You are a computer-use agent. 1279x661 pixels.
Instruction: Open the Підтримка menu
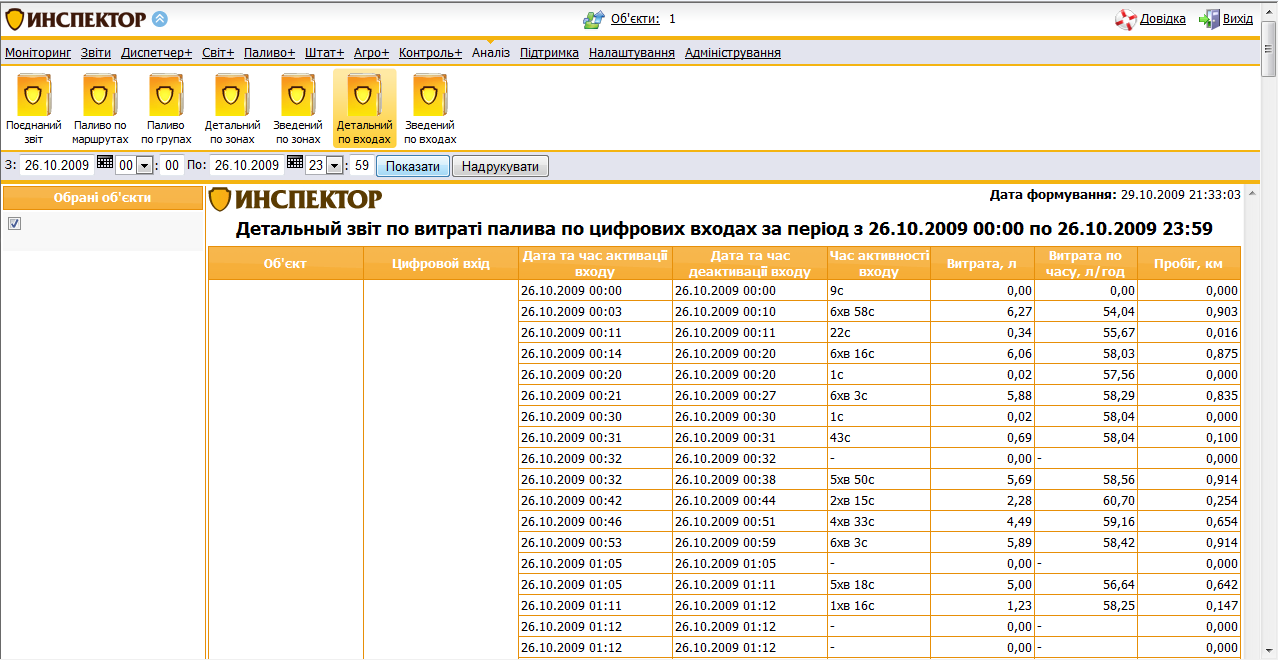(x=549, y=53)
